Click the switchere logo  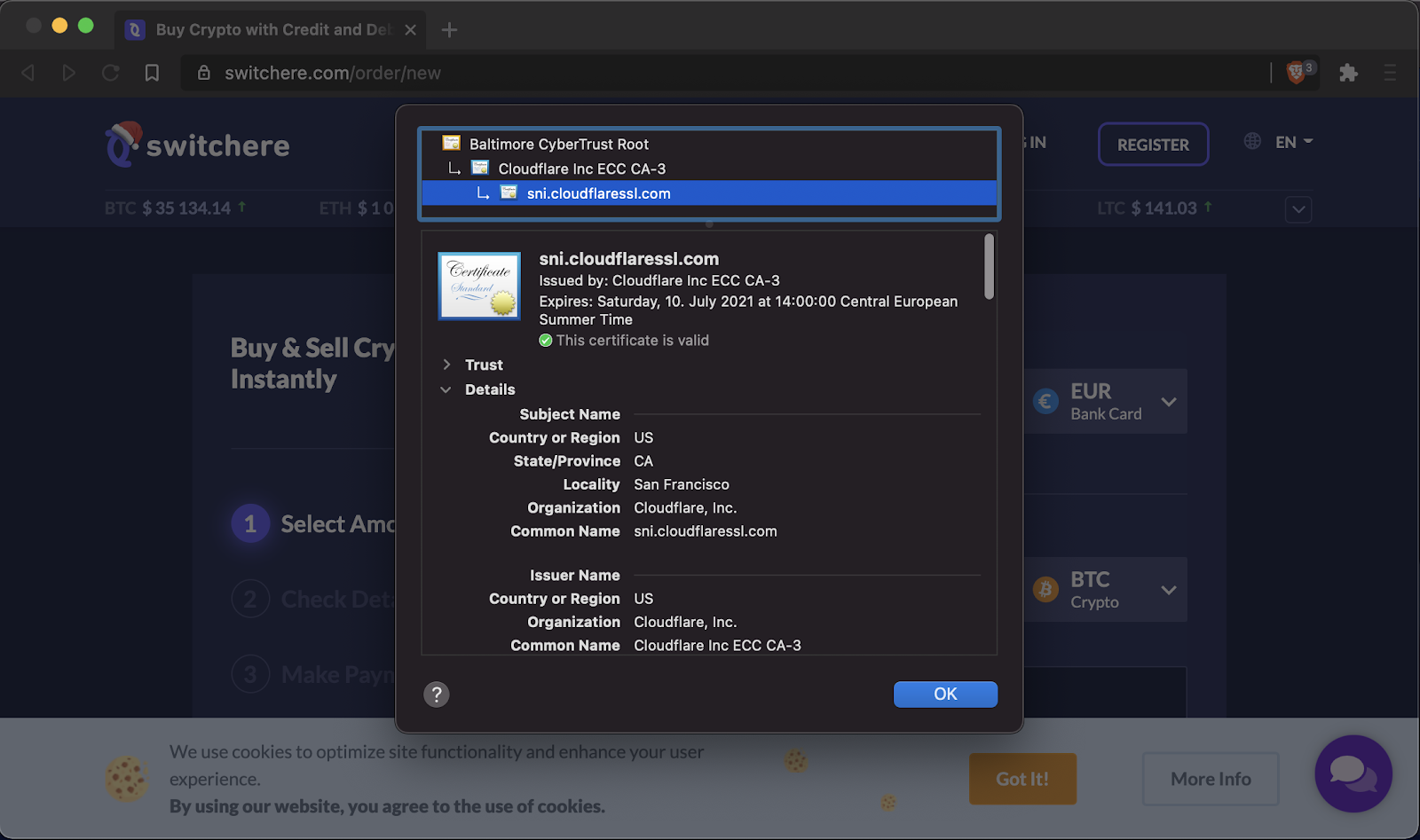[x=198, y=145]
